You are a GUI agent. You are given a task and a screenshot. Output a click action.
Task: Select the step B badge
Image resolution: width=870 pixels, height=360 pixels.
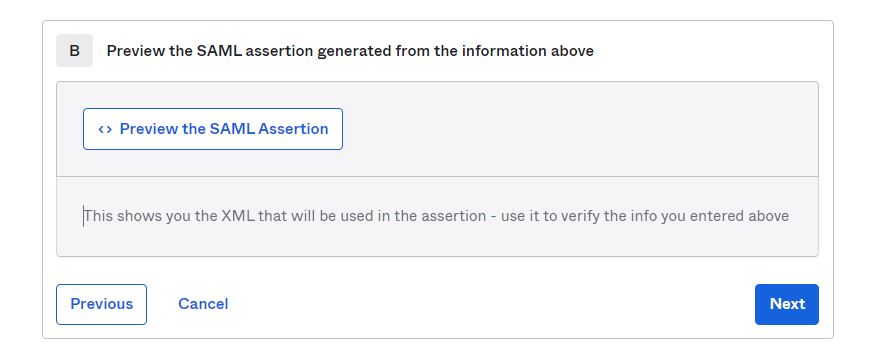coord(74,51)
